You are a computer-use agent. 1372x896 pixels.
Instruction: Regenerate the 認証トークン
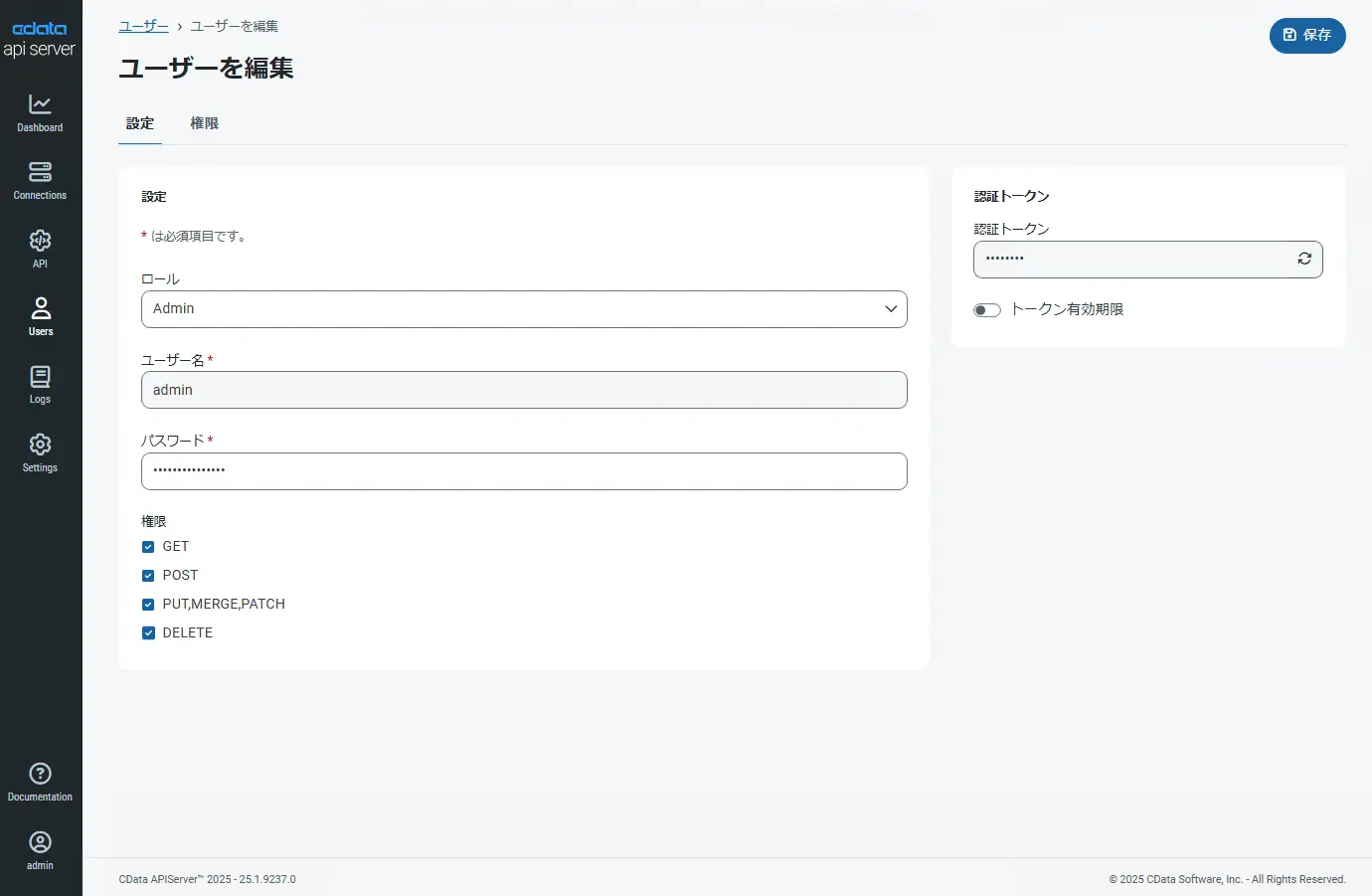click(1304, 259)
